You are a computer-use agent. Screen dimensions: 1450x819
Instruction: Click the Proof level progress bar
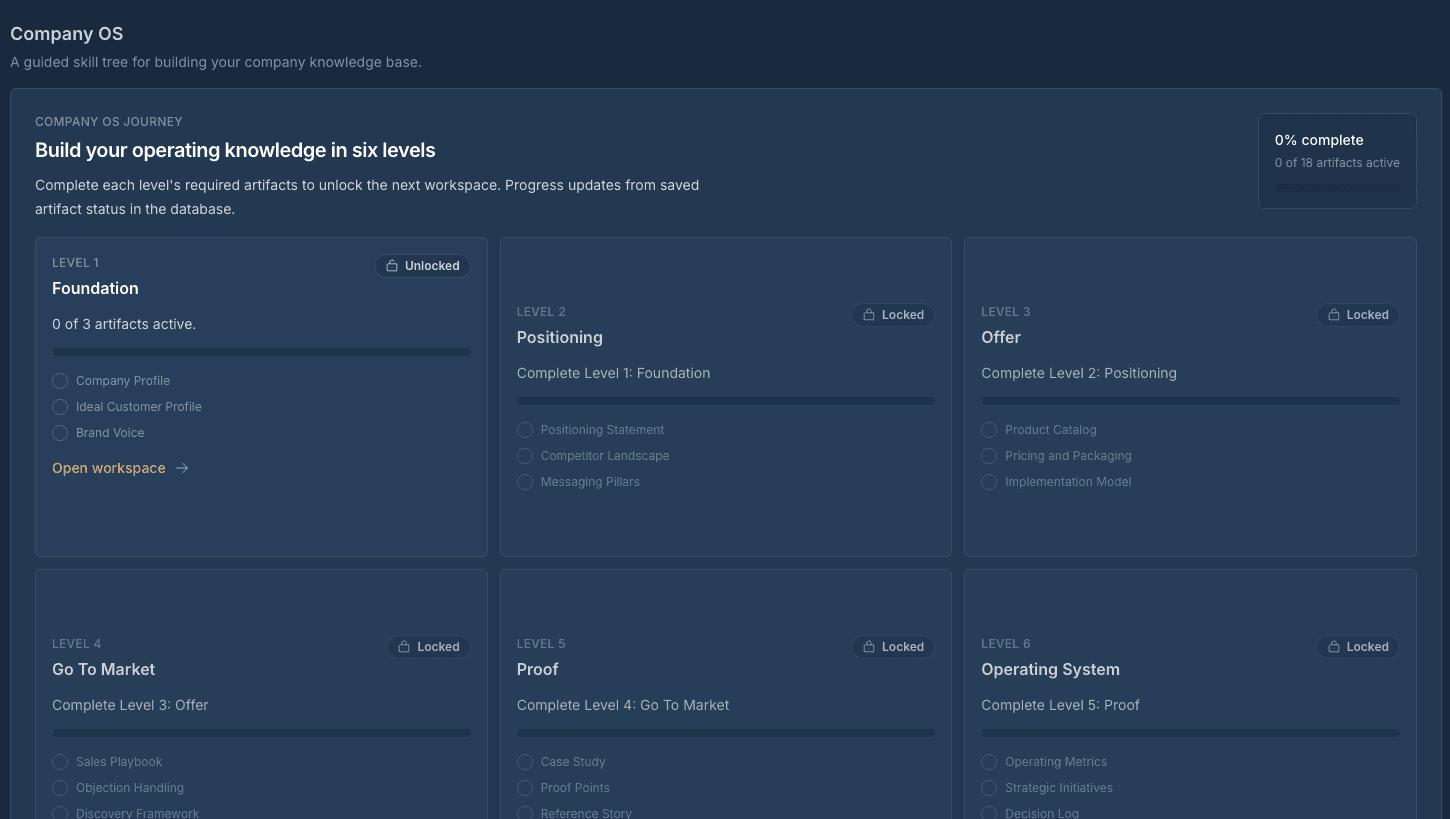pos(726,733)
